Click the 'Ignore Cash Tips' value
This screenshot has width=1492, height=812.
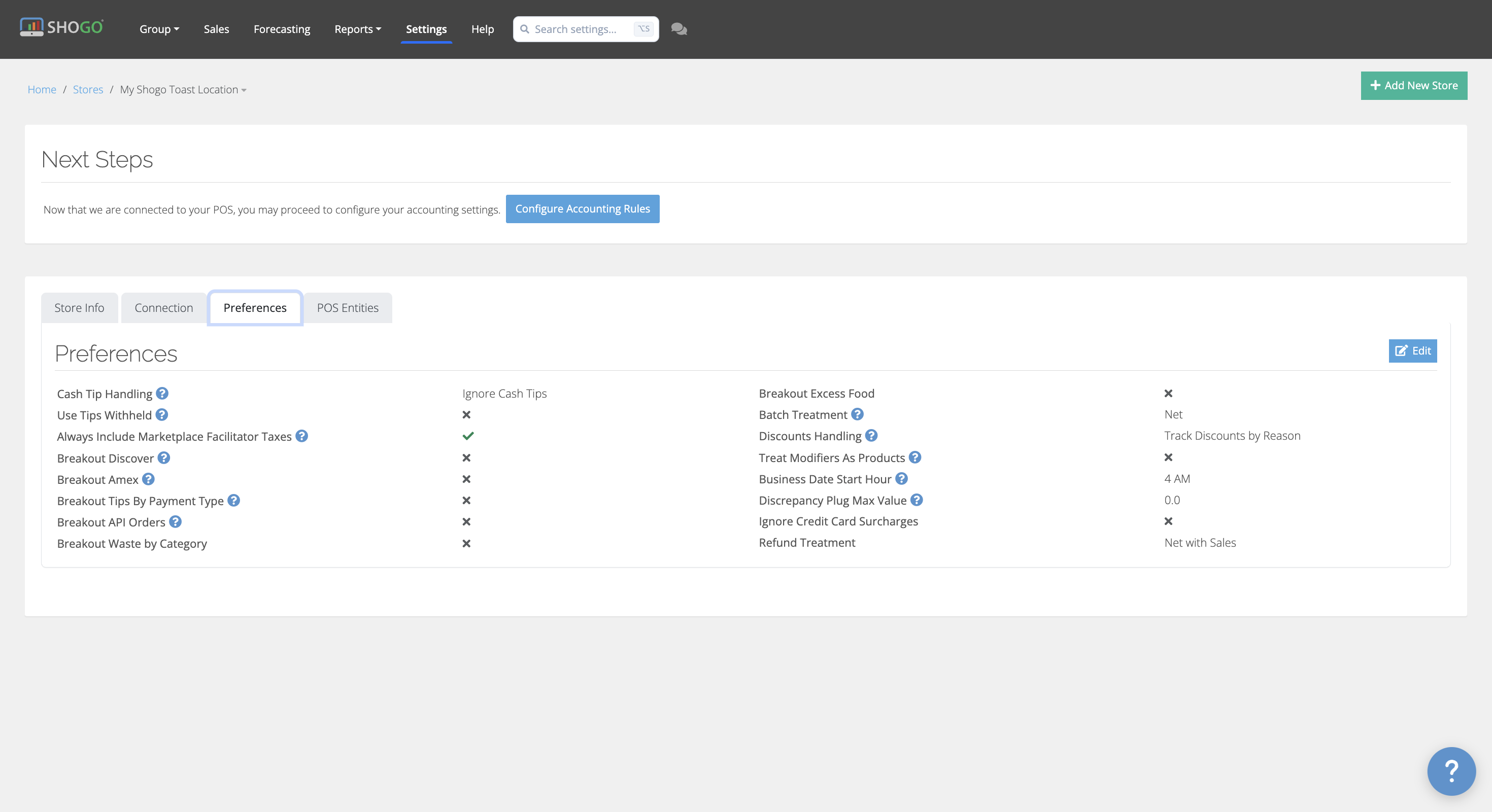[x=504, y=394]
